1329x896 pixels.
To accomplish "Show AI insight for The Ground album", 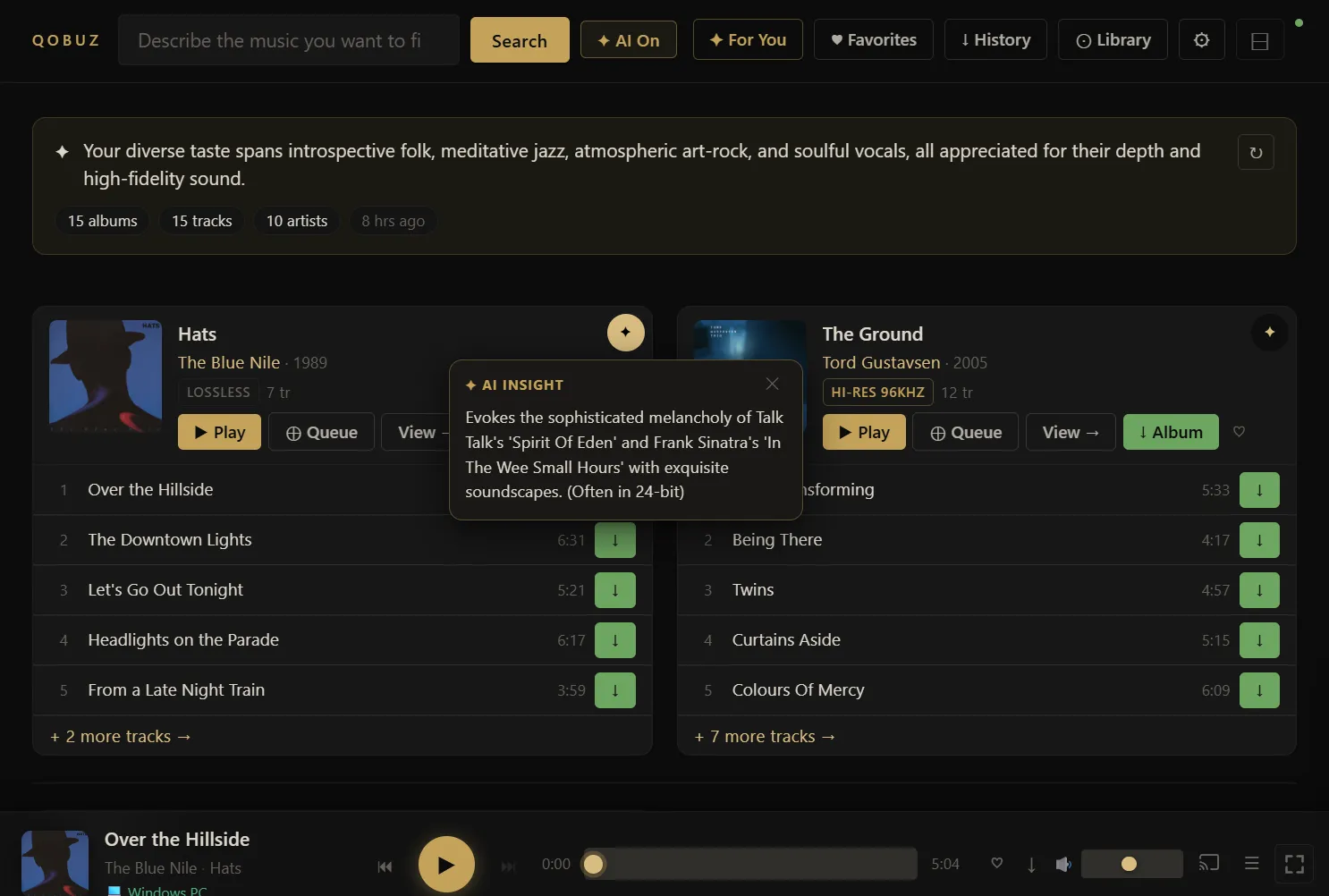I will [1269, 333].
